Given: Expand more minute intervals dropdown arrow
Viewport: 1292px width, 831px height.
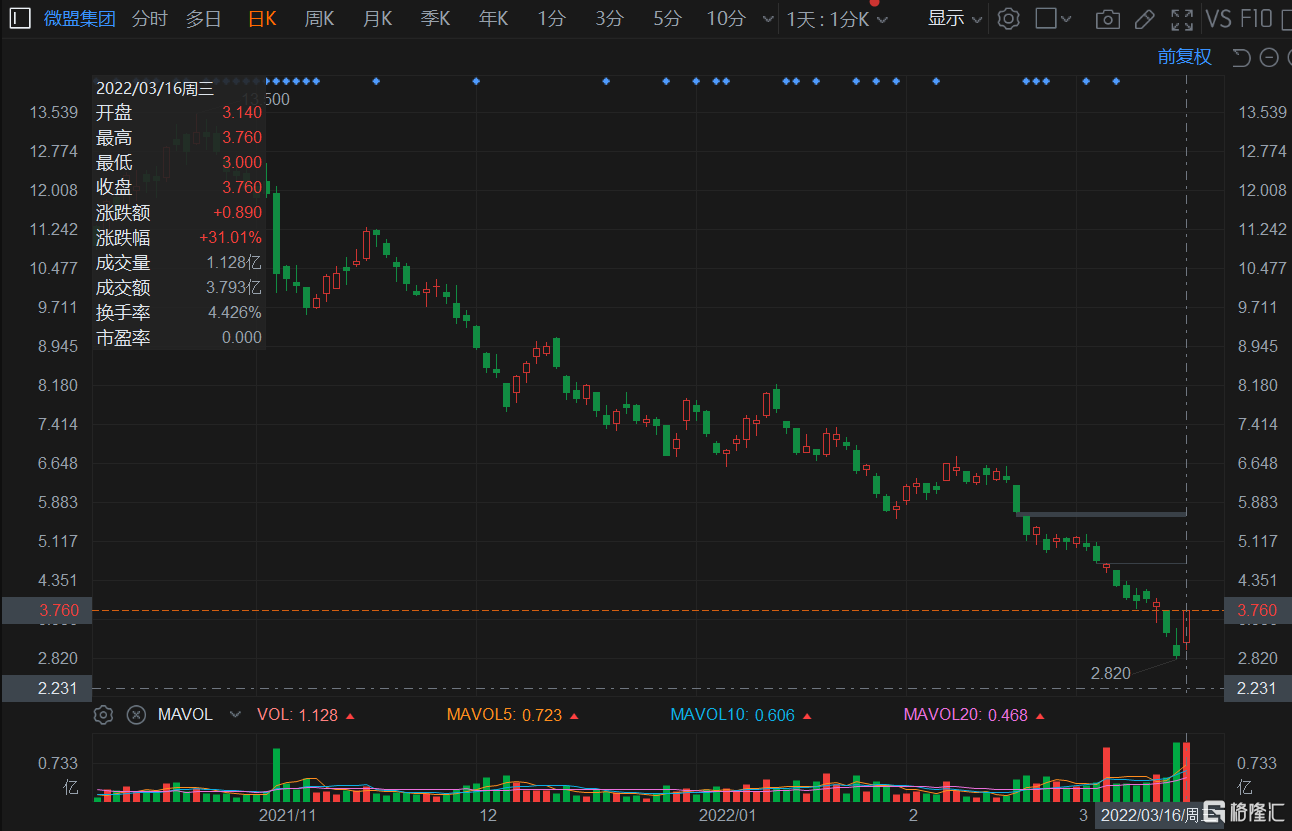Looking at the screenshot, I should coord(768,19).
